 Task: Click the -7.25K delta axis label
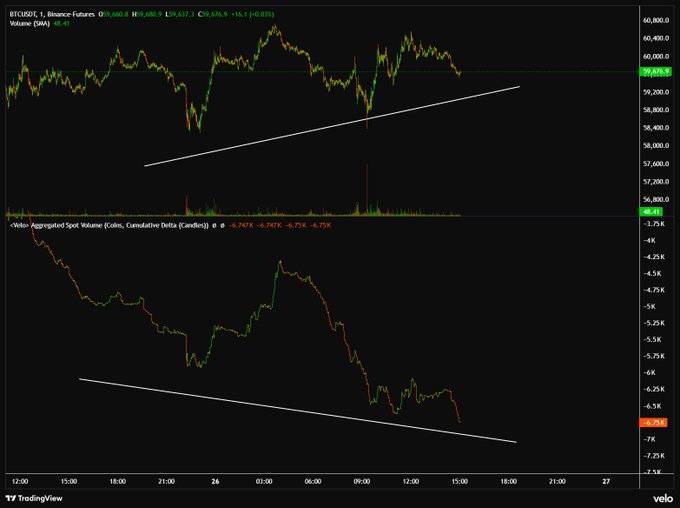tap(654, 456)
